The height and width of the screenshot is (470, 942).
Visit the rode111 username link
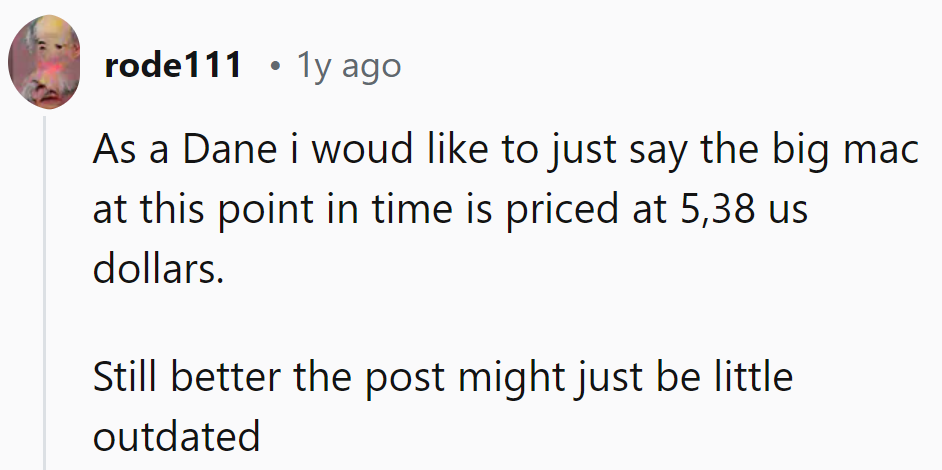(173, 64)
